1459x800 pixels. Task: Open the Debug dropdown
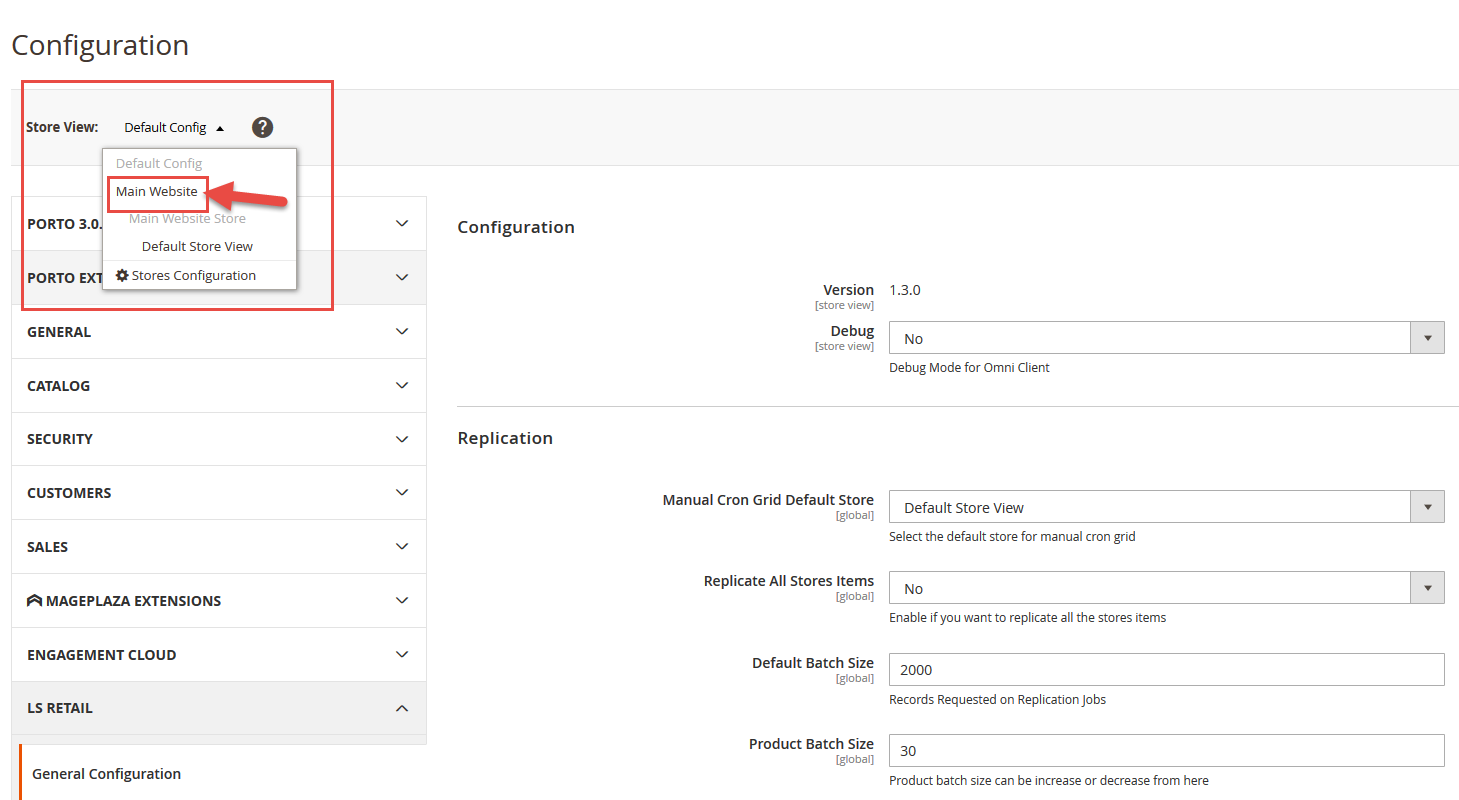(x=1166, y=339)
